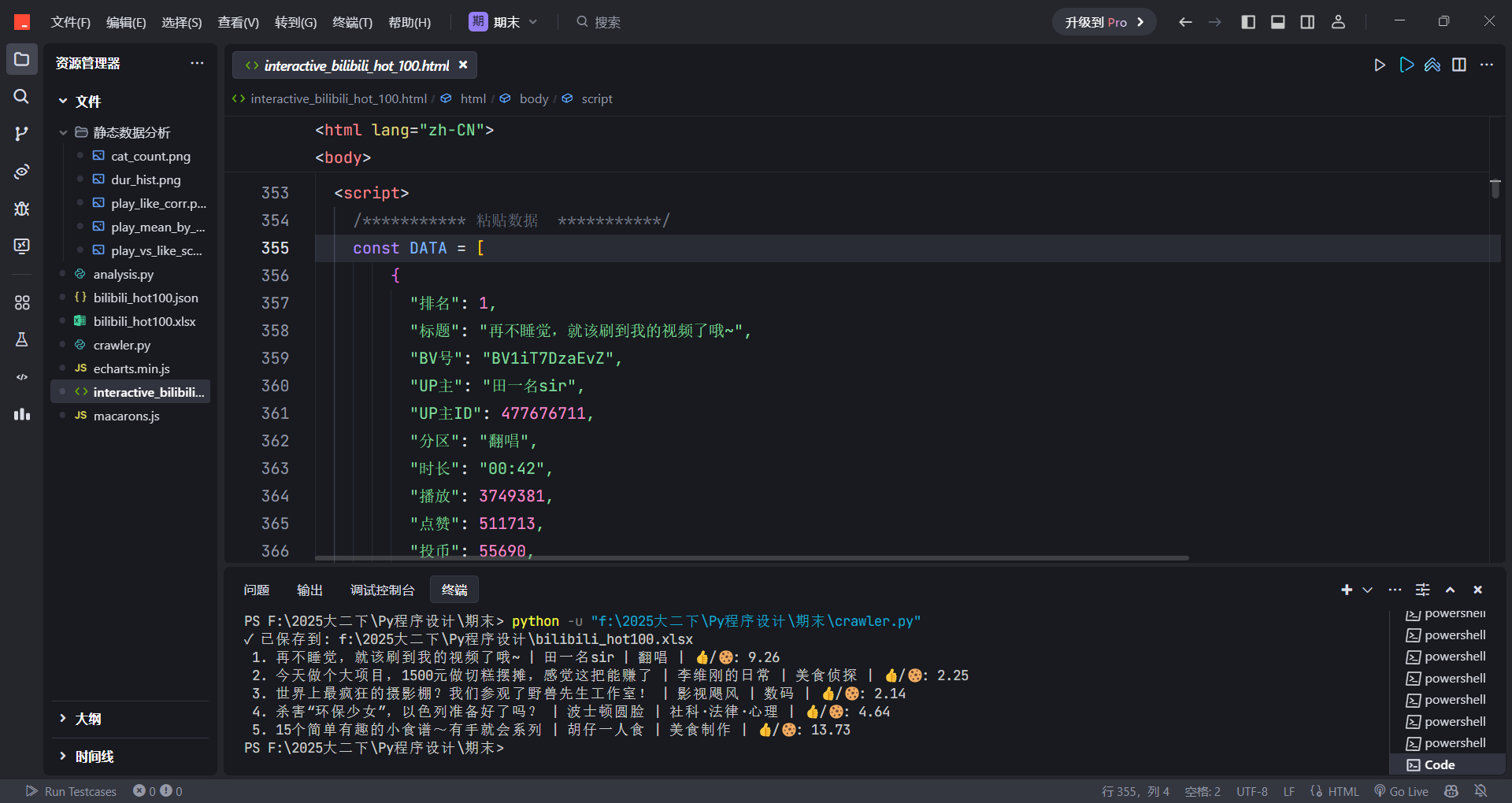The height and width of the screenshot is (803, 1512).
Task: Close the interactive_bilibili_hot_100.html tab
Action: [463, 65]
